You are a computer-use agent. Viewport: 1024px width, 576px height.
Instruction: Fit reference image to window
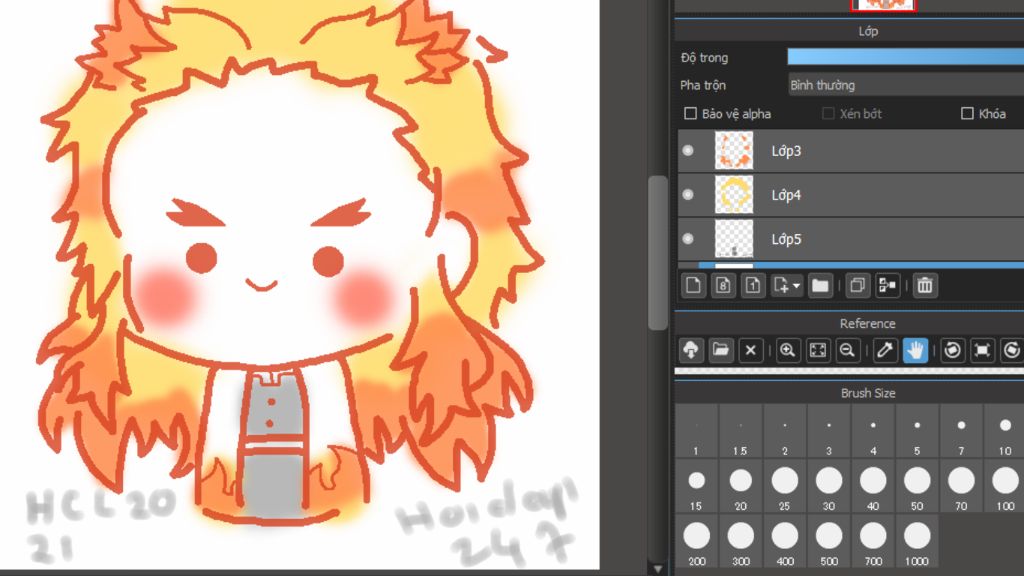[818, 350]
